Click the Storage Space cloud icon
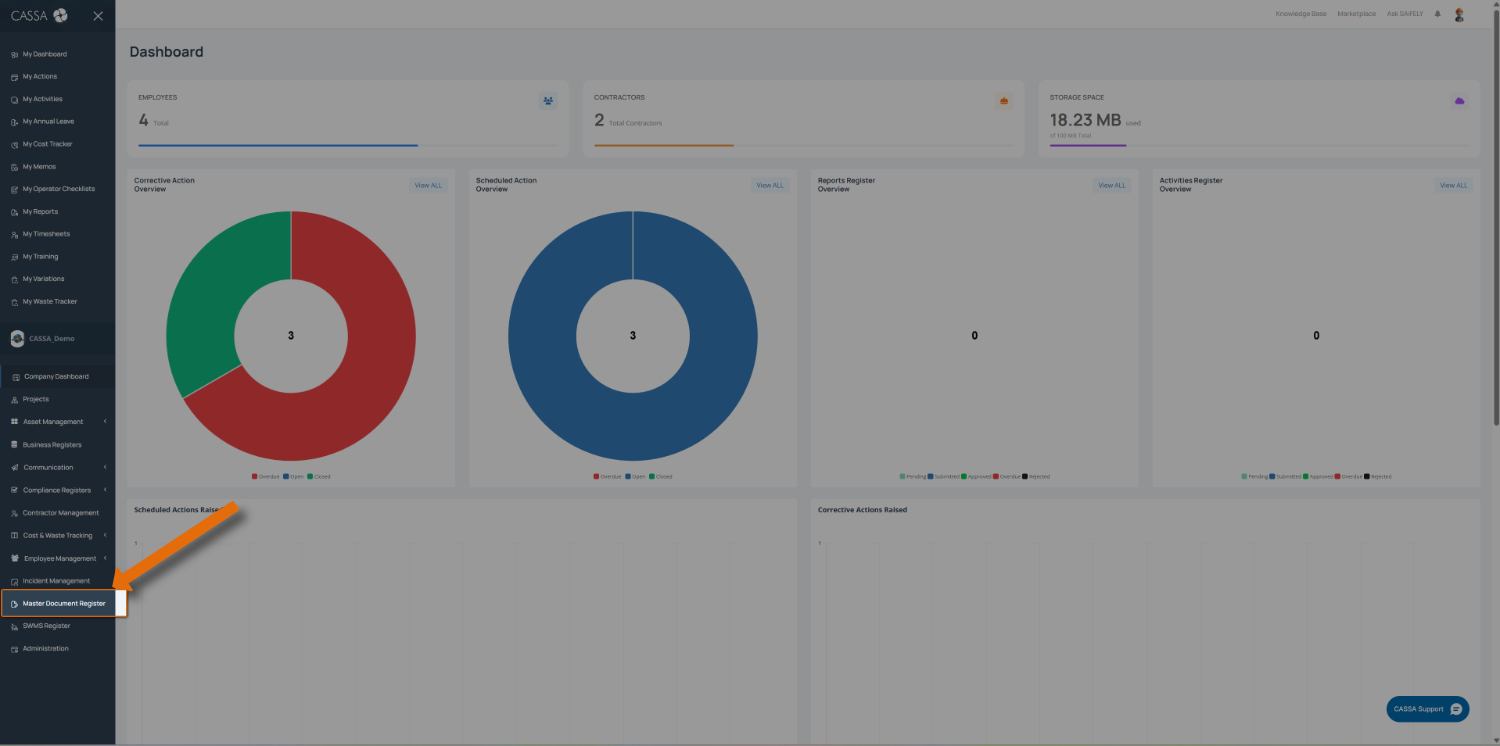The width and height of the screenshot is (1500, 746). [x=1460, y=101]
